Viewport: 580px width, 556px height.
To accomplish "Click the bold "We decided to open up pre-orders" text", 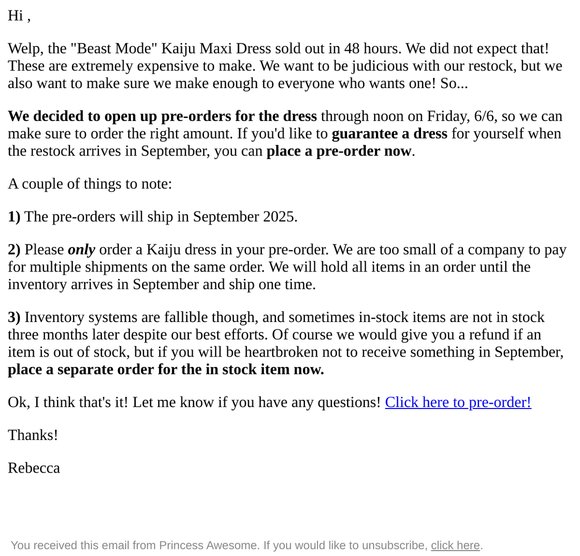I will pyautogui.click(x=115, y=116).
